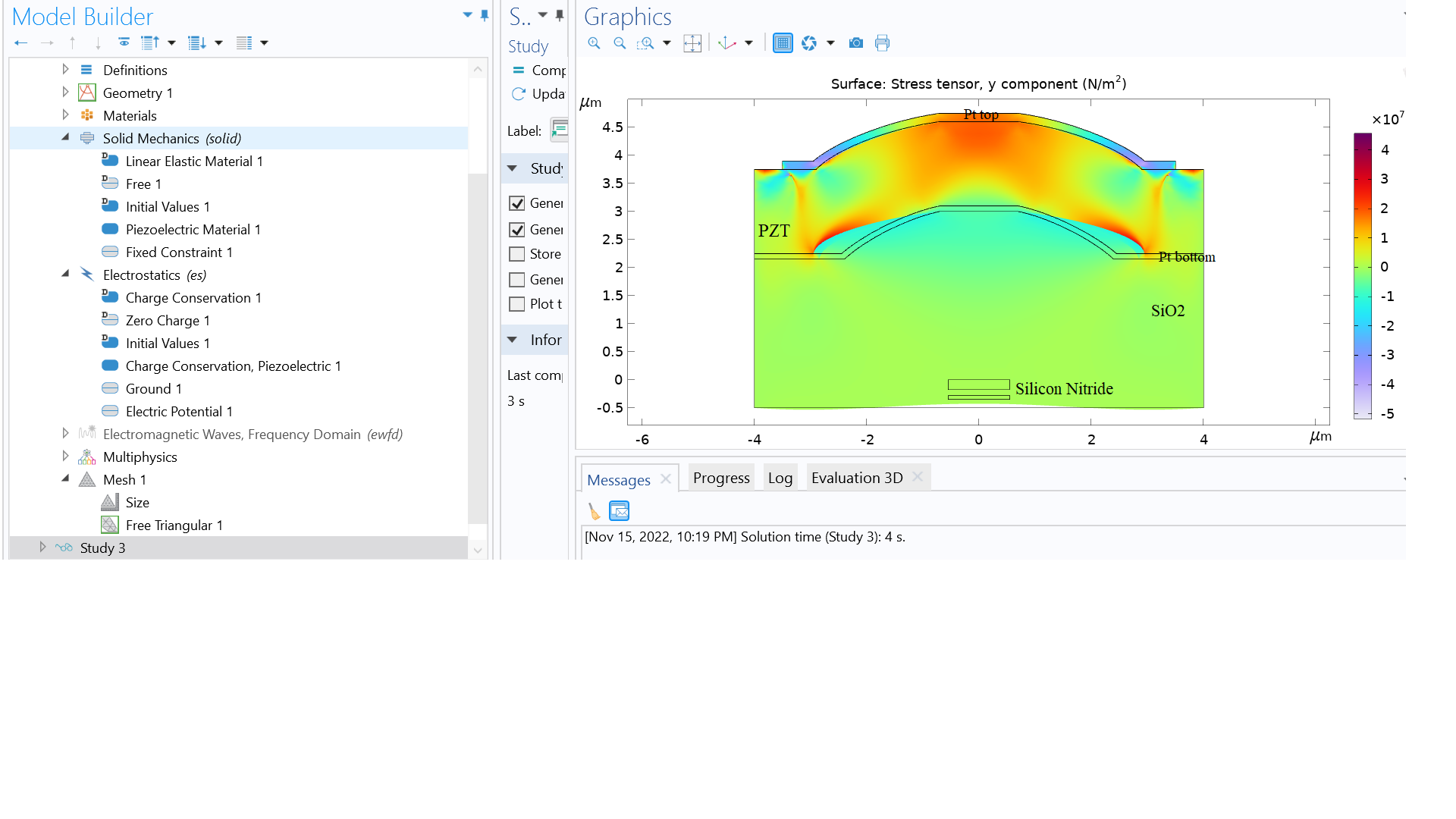The height and width of the screenshot is (819, 1456).
Task: Open the go to view dropdown arrow
Action: click(748, 43)
